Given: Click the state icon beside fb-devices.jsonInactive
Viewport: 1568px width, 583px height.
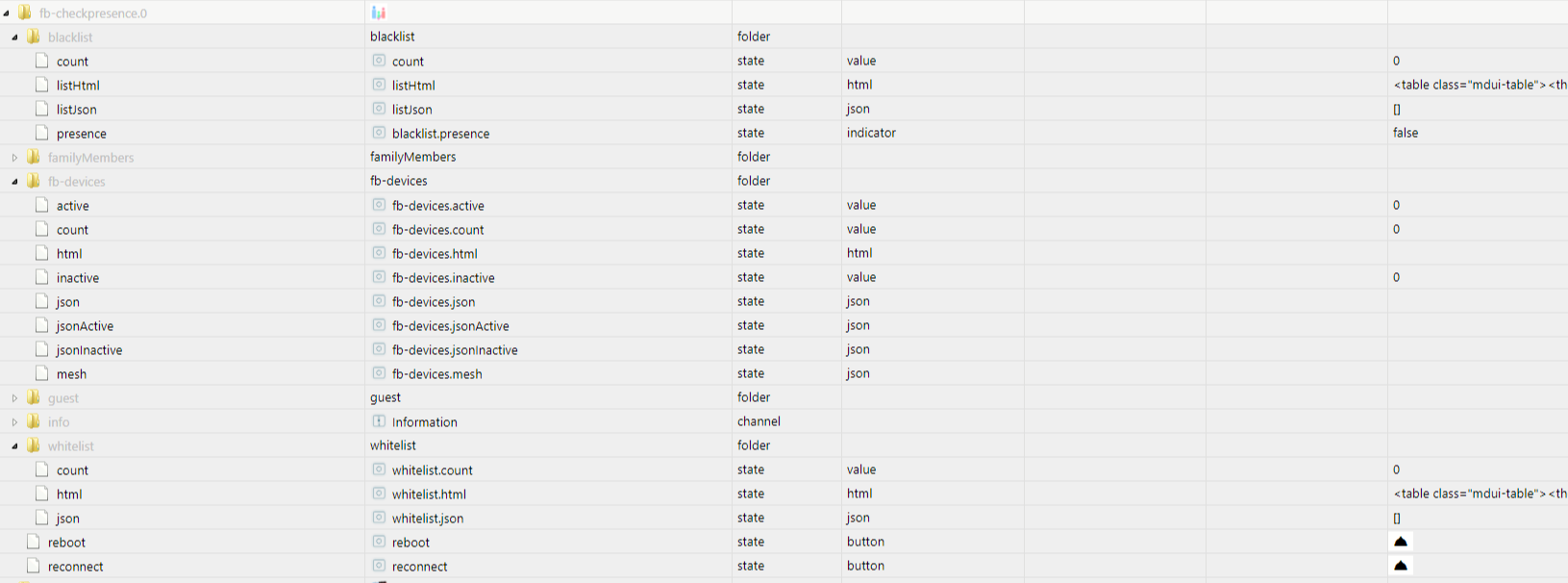Looking at the screenshot, I should tap(379, 349).
